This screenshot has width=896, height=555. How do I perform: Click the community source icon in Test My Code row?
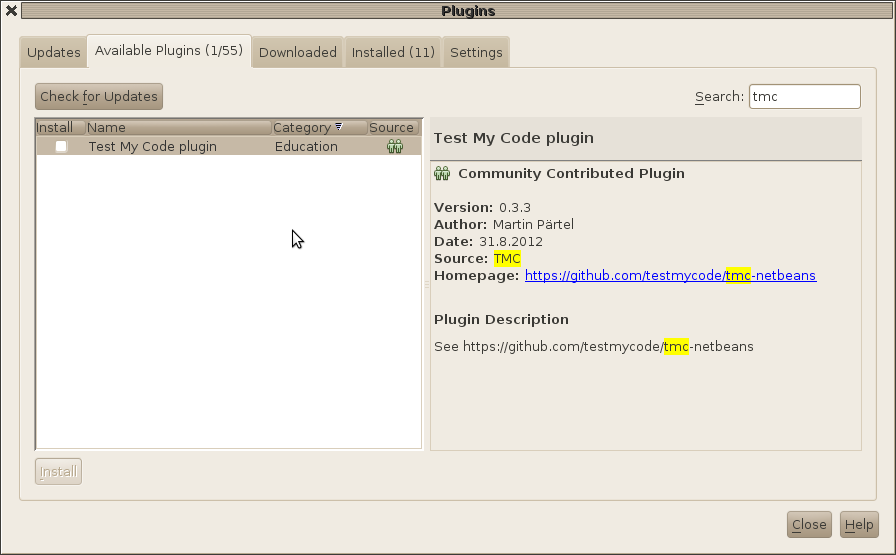395,146
